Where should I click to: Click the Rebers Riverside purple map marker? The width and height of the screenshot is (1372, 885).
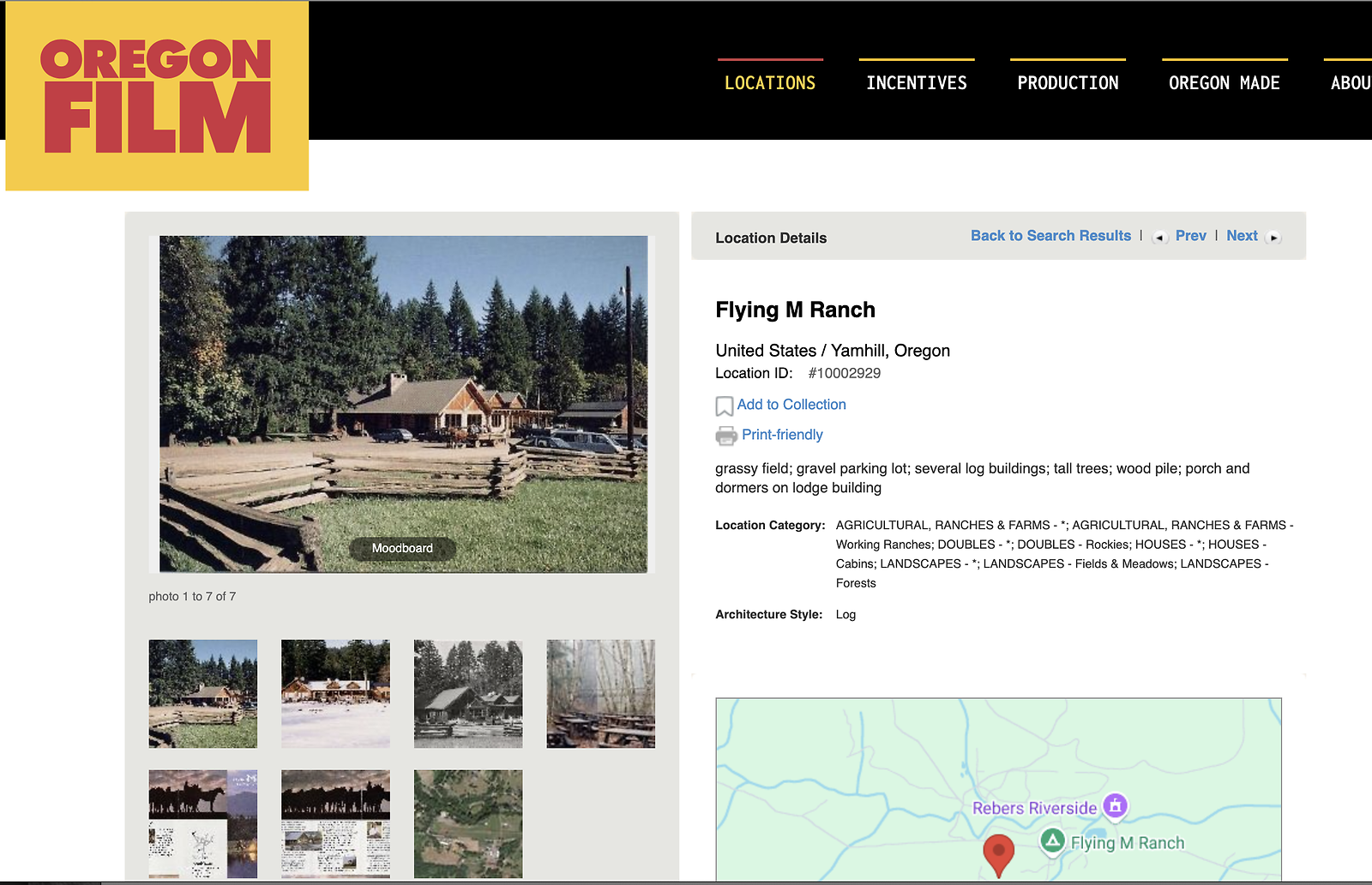1115,806
